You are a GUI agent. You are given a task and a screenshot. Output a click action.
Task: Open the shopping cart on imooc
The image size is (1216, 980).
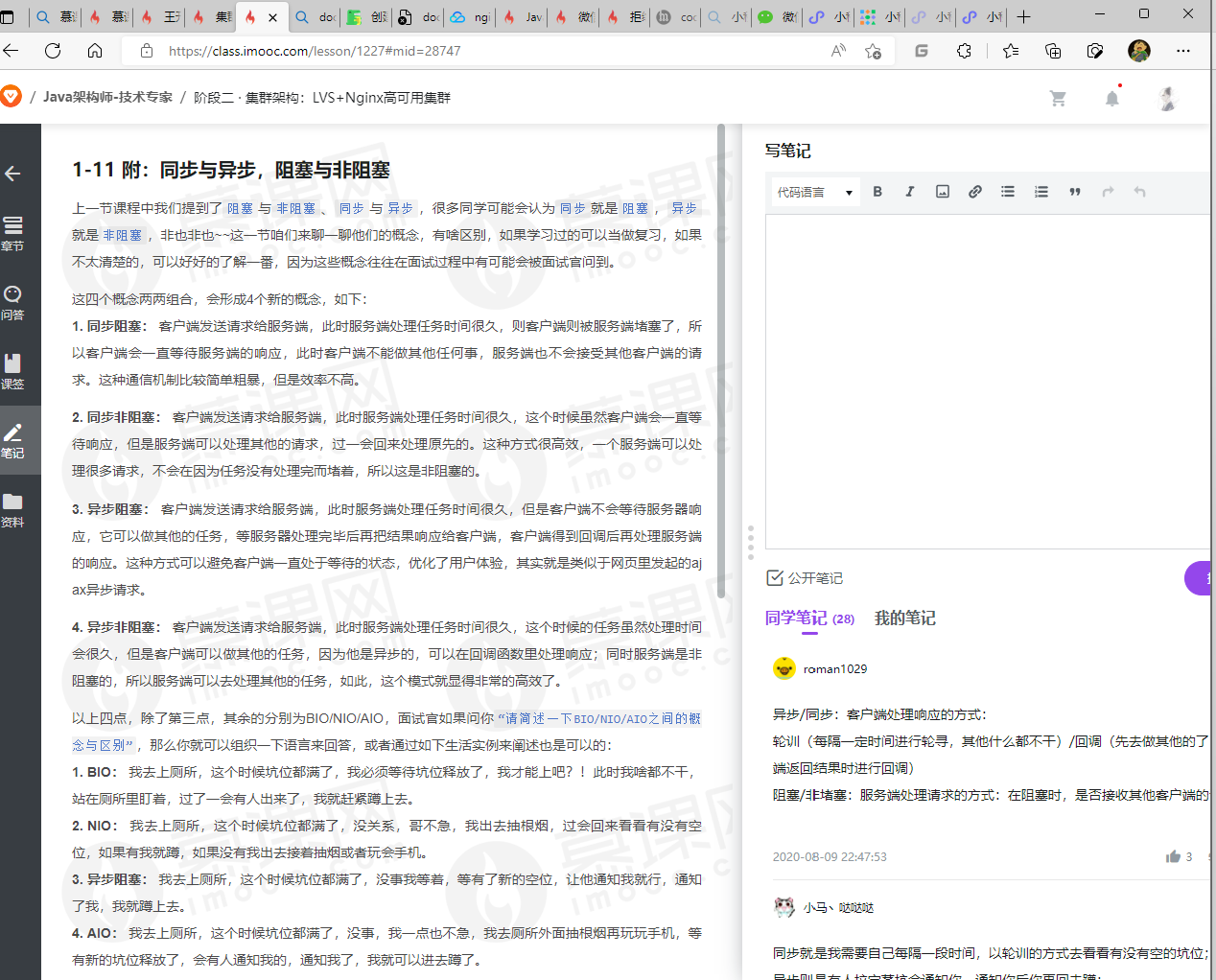tap(1058, 97)
